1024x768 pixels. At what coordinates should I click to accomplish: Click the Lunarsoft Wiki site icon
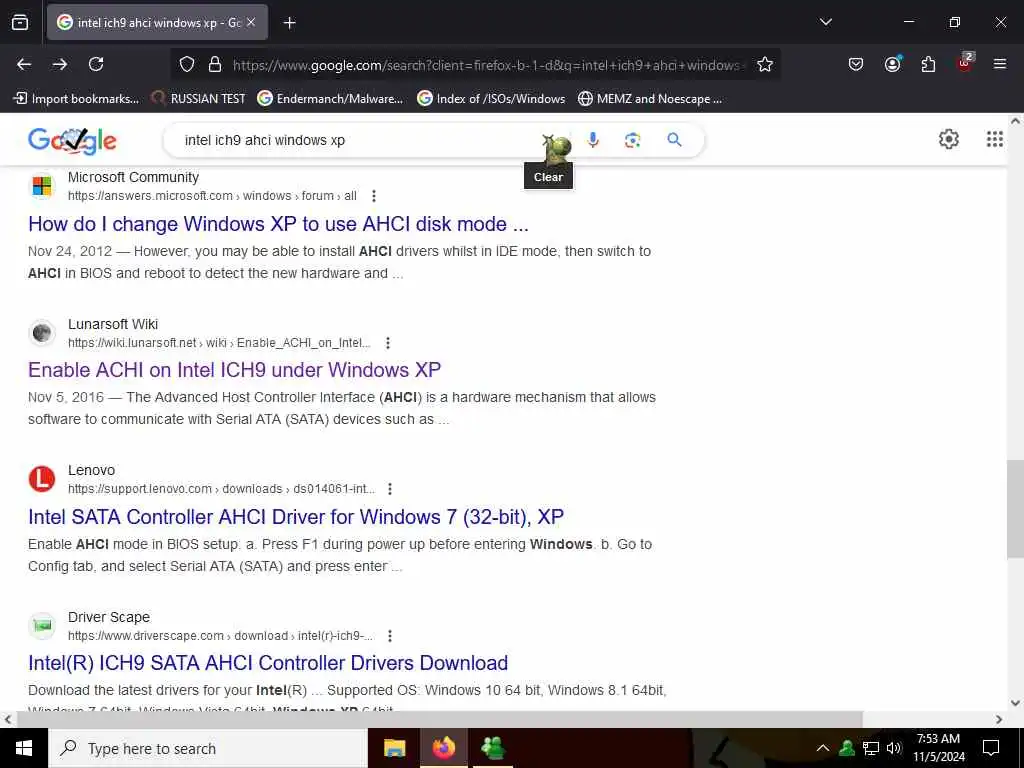[42, 333]
